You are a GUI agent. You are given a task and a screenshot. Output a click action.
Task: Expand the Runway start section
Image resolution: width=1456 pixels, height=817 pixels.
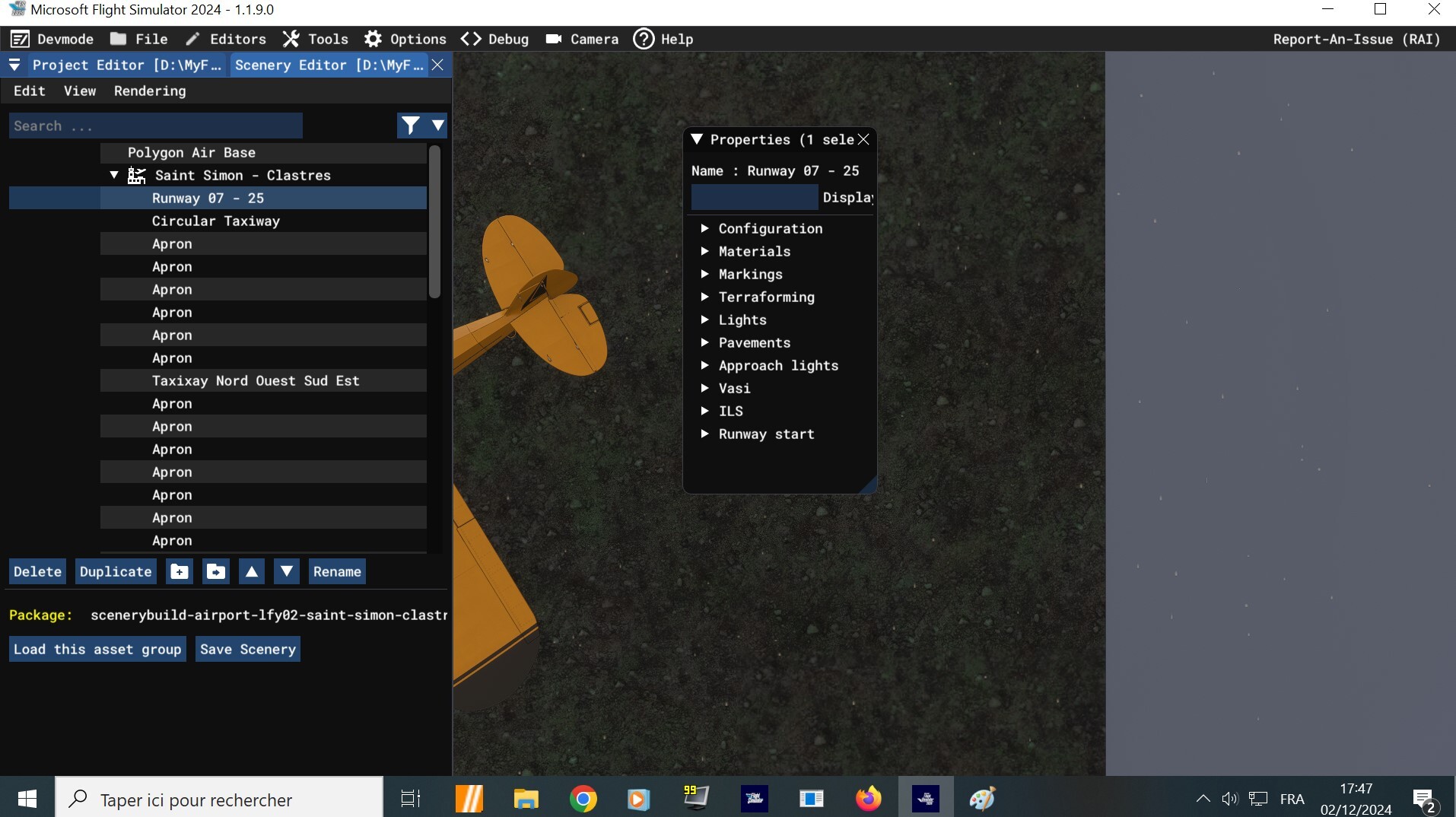point(705,434)
